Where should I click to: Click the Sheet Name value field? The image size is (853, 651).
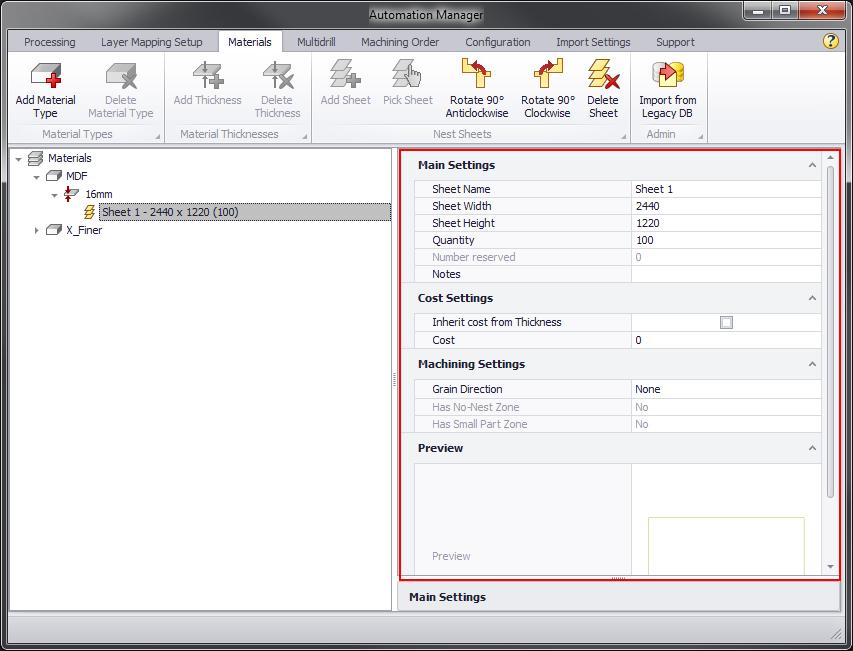726,189
